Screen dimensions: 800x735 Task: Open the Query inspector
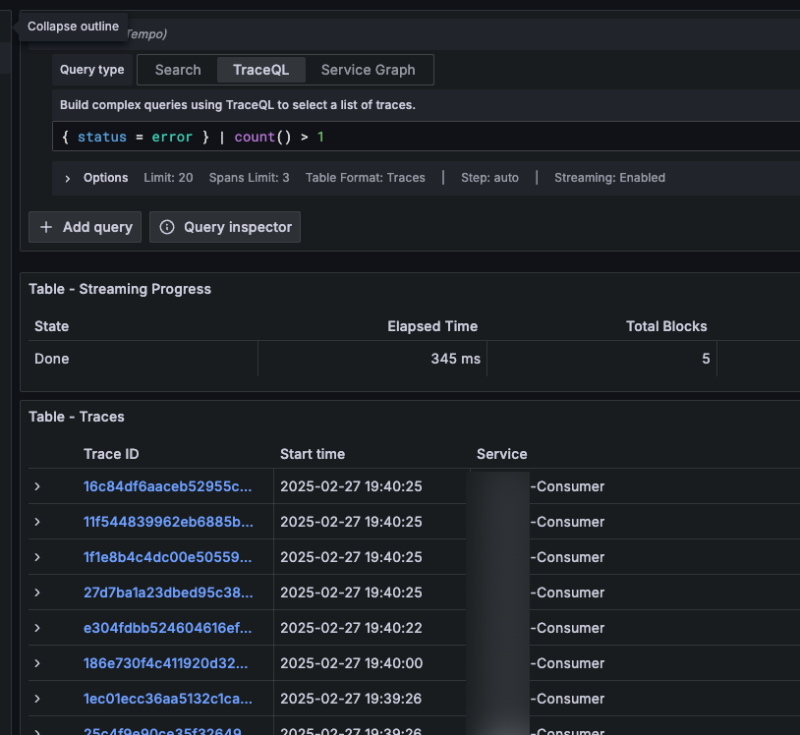point(225,227)
